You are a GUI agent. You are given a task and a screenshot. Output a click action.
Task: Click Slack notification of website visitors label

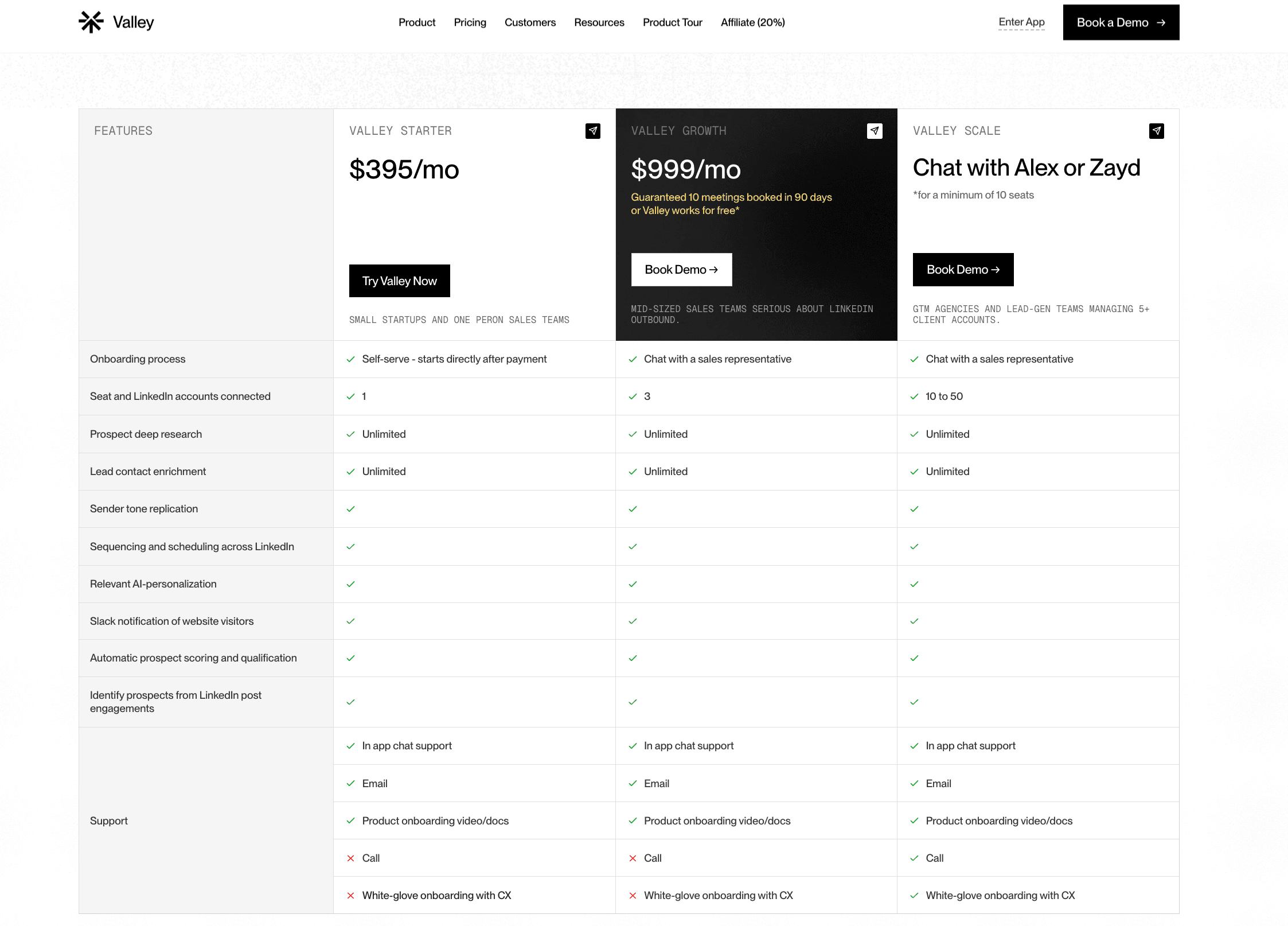(171, 621)
